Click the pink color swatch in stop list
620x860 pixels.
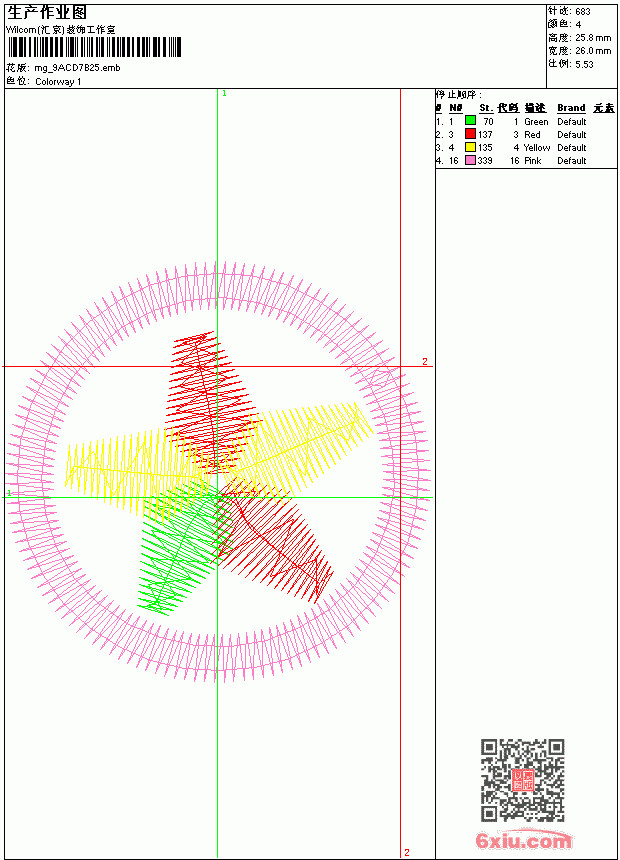coord(470,160)
